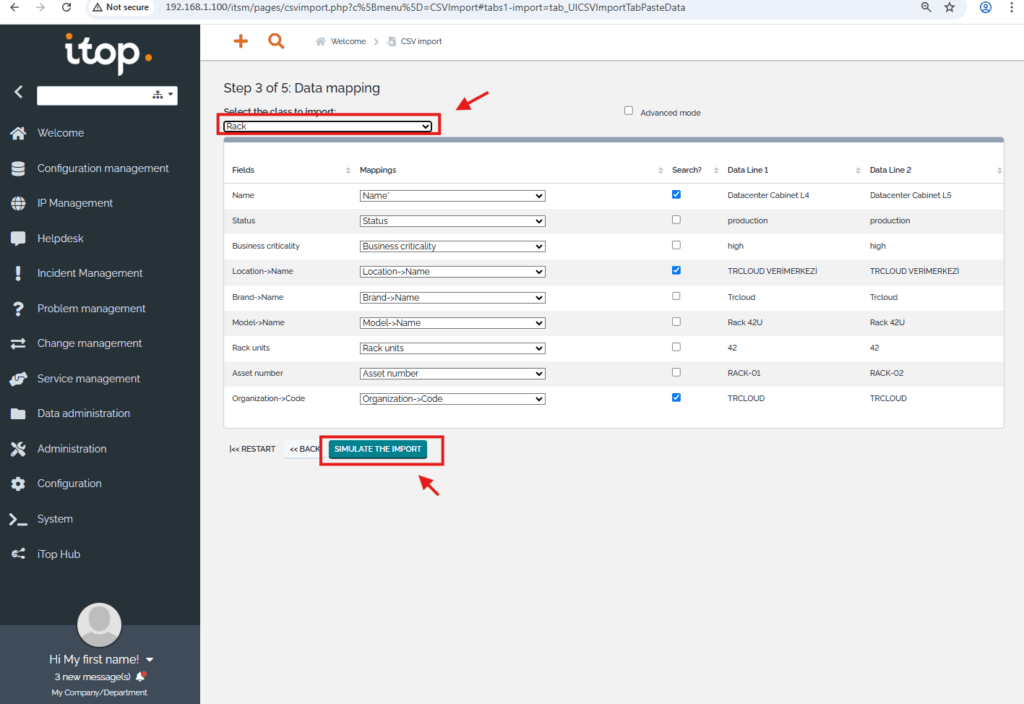Click browser reload icon
Screen dimensions: 1024x704
point(66,7)
